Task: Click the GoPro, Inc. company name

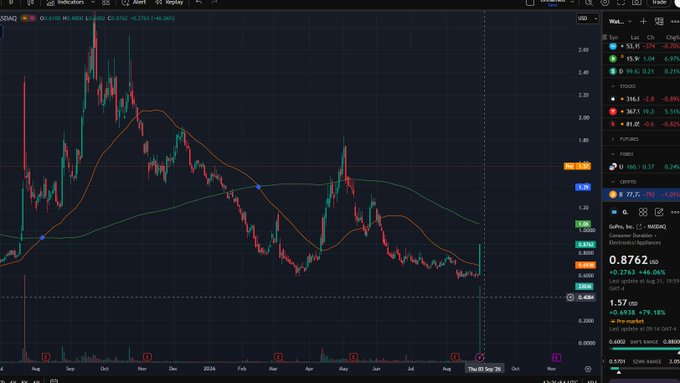Action: 621,226
